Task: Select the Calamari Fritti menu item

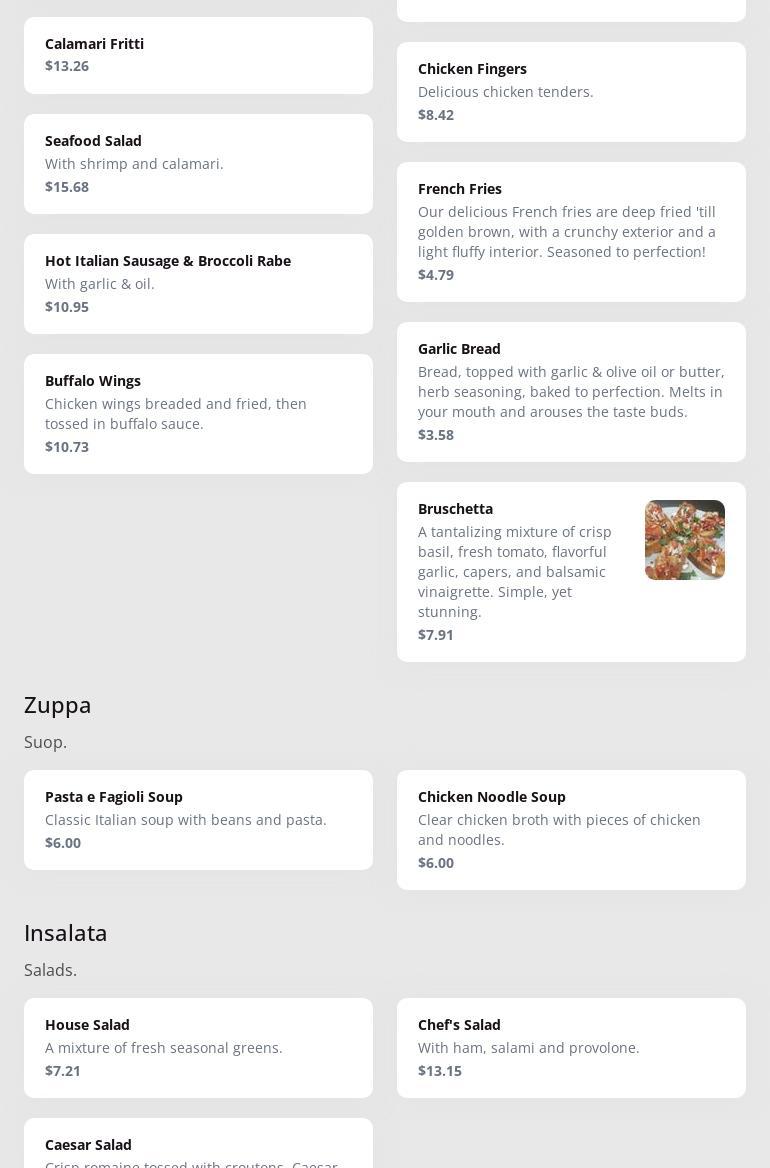Action: click(x=198, y=55)
